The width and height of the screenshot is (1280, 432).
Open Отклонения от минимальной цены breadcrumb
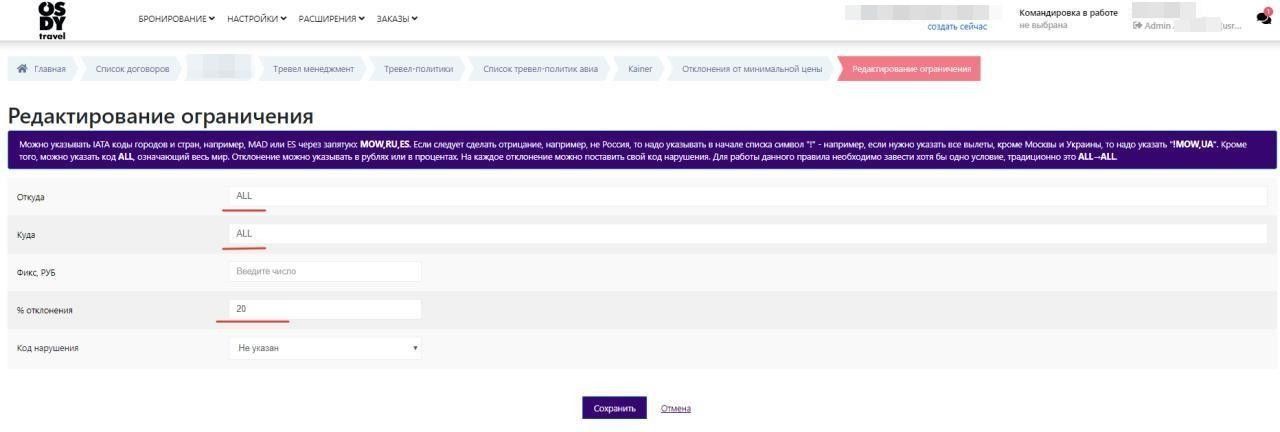752,69
